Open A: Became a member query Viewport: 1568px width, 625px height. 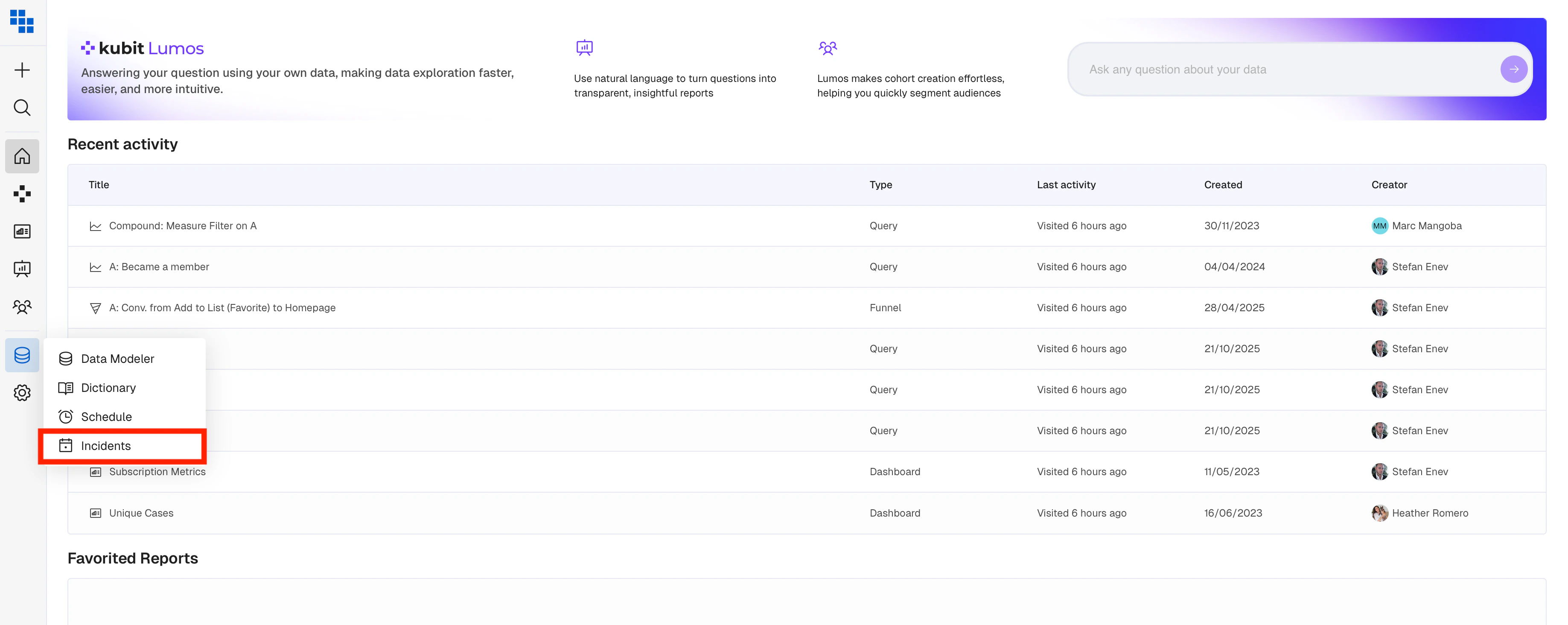coord(159,267)
